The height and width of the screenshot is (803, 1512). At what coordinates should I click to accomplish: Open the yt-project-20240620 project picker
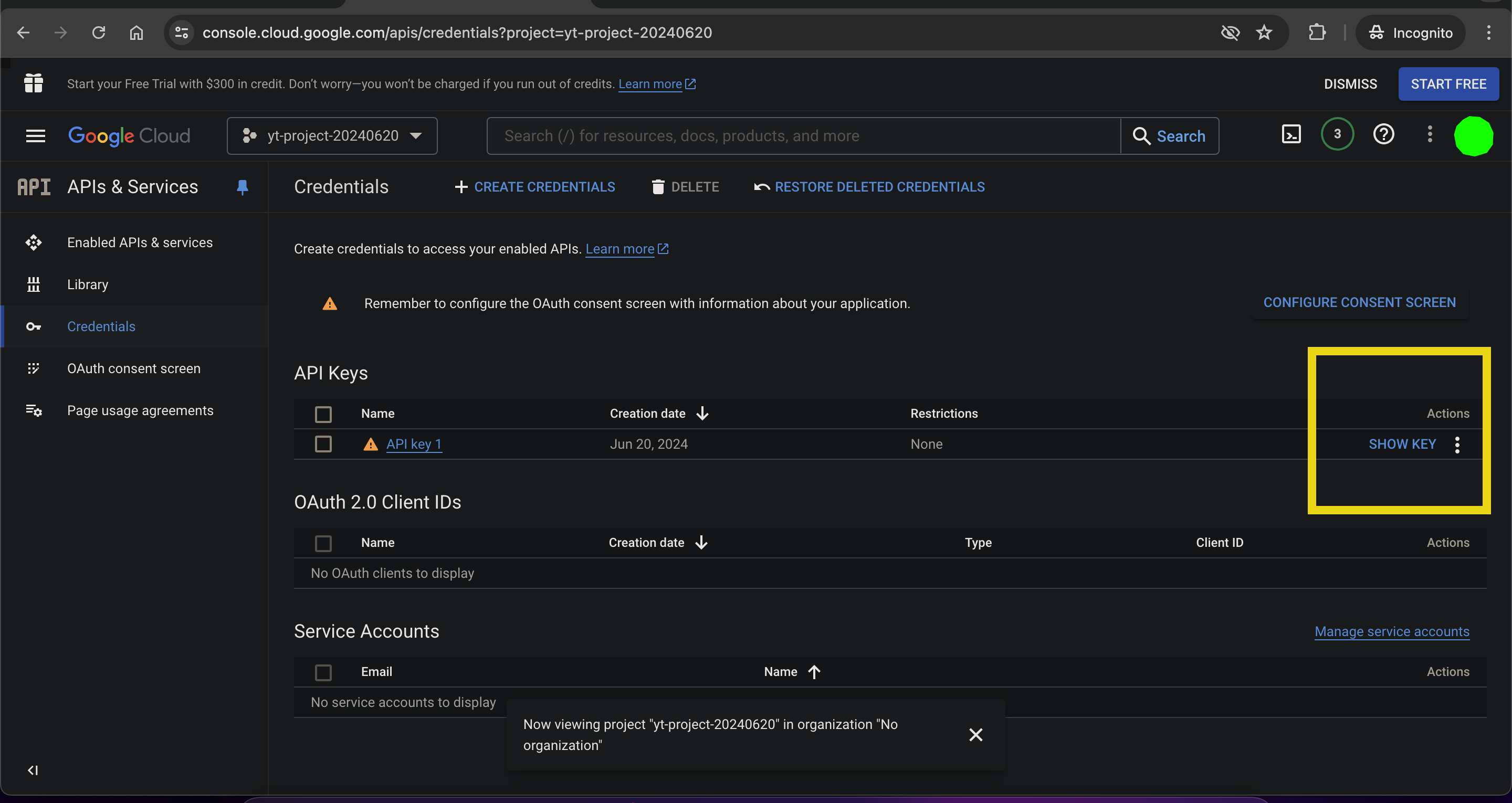[x=332, y=136]
